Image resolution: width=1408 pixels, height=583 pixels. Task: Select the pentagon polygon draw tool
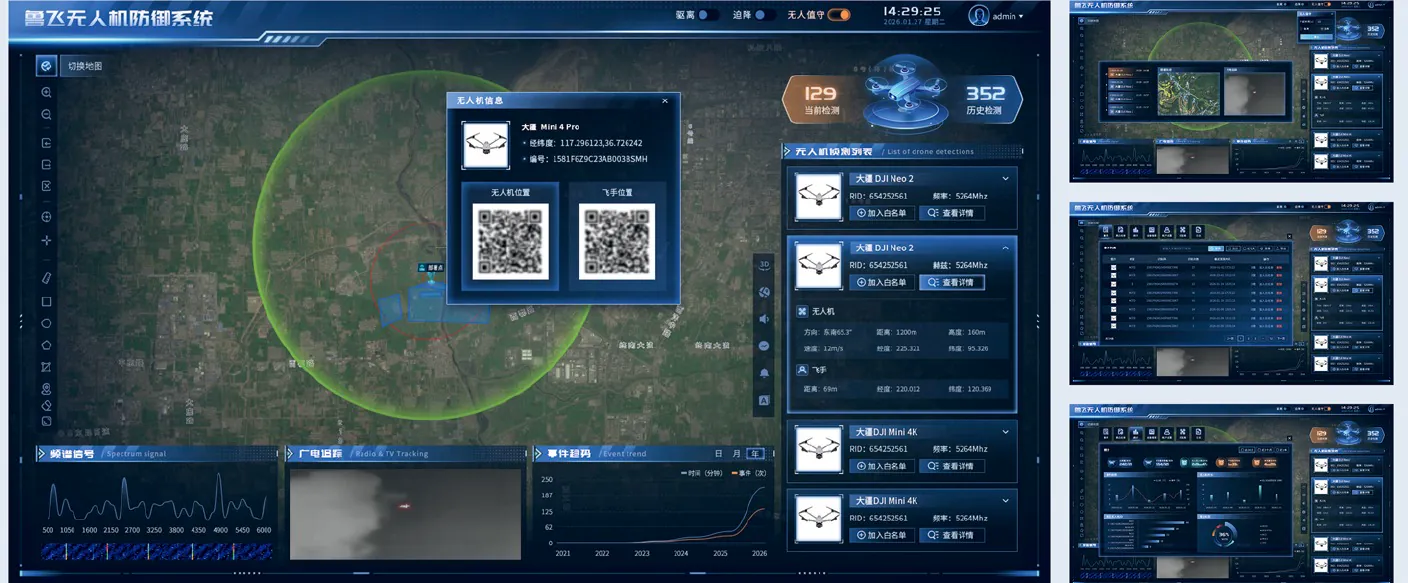point(46,345)
